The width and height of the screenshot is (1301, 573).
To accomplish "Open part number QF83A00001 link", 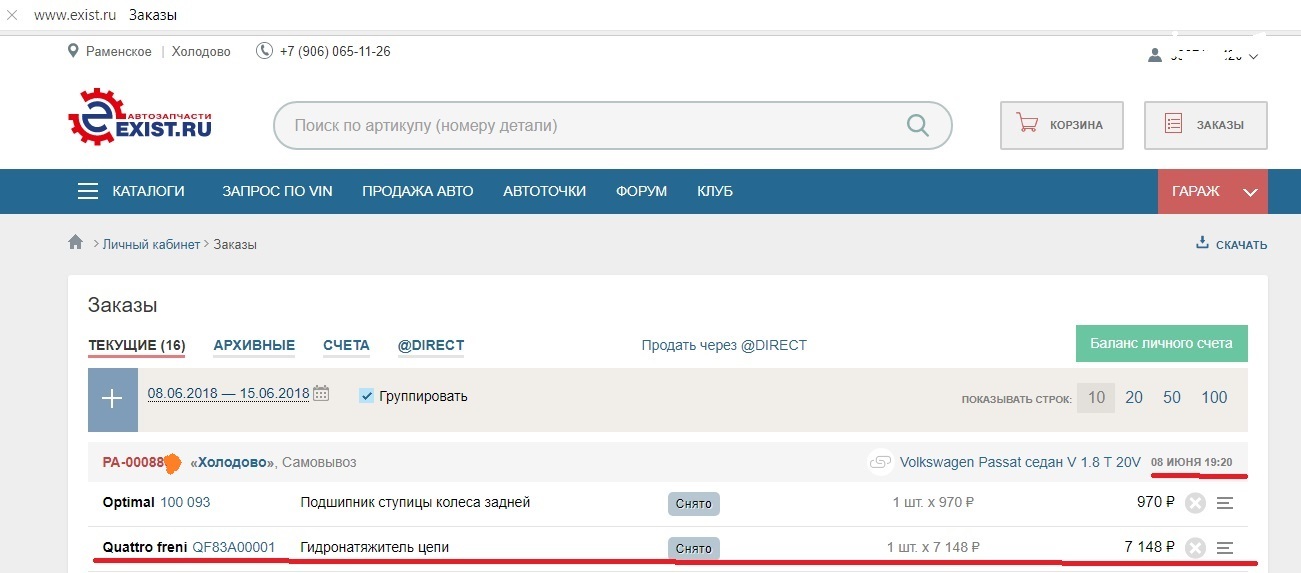I will pyautogui.click(x=233, y=547).
